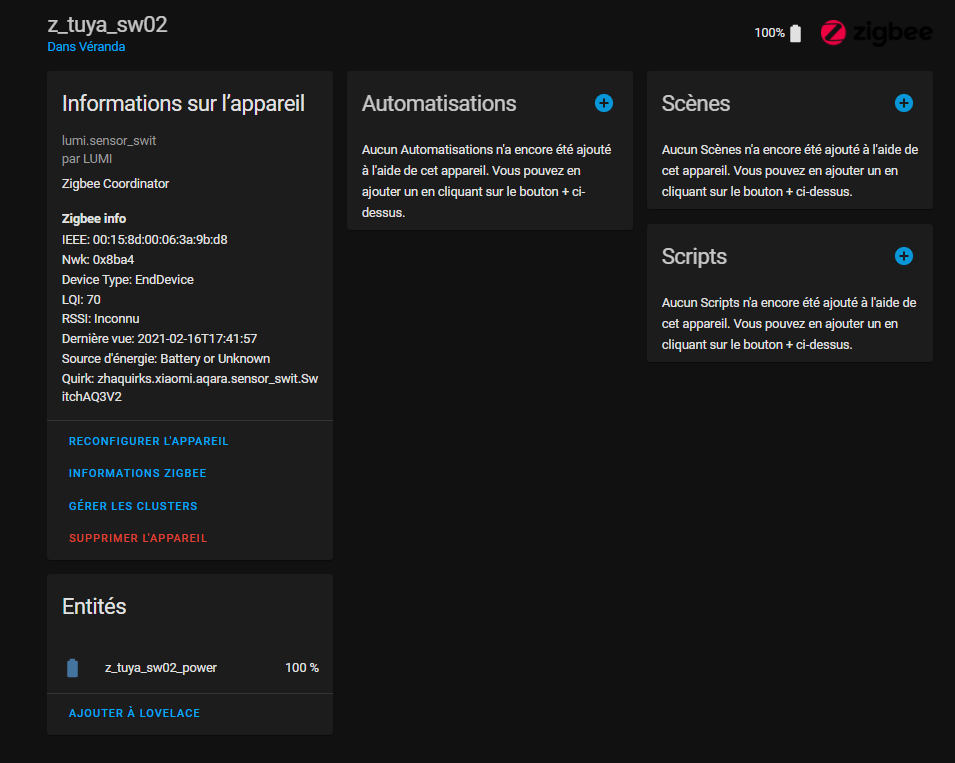Screen dimensions: 955x763
Task: Open Gérer les clusters
Action: pyautogui.click(x=133, y=506)
